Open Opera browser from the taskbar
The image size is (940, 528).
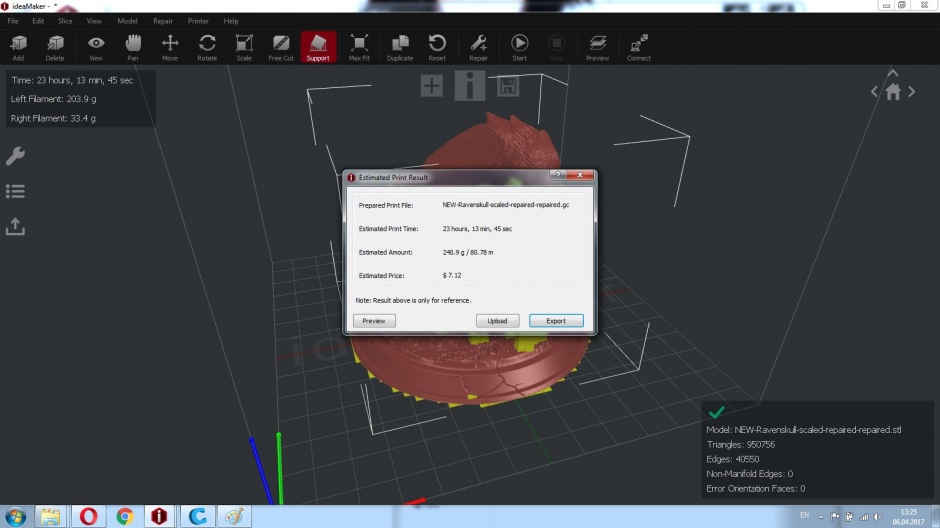click(88, 517)
